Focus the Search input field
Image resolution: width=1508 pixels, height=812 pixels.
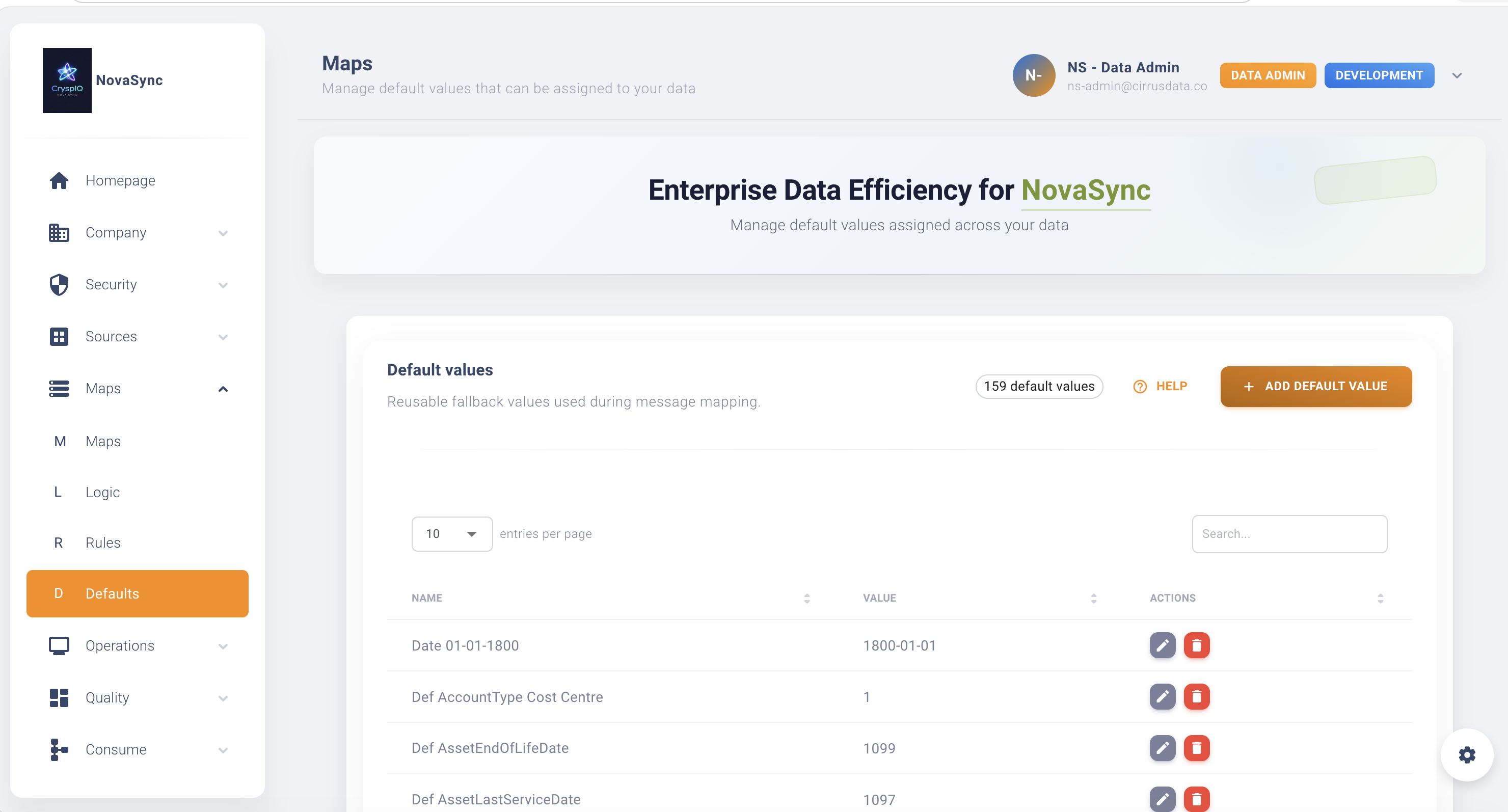[1289, 534]
